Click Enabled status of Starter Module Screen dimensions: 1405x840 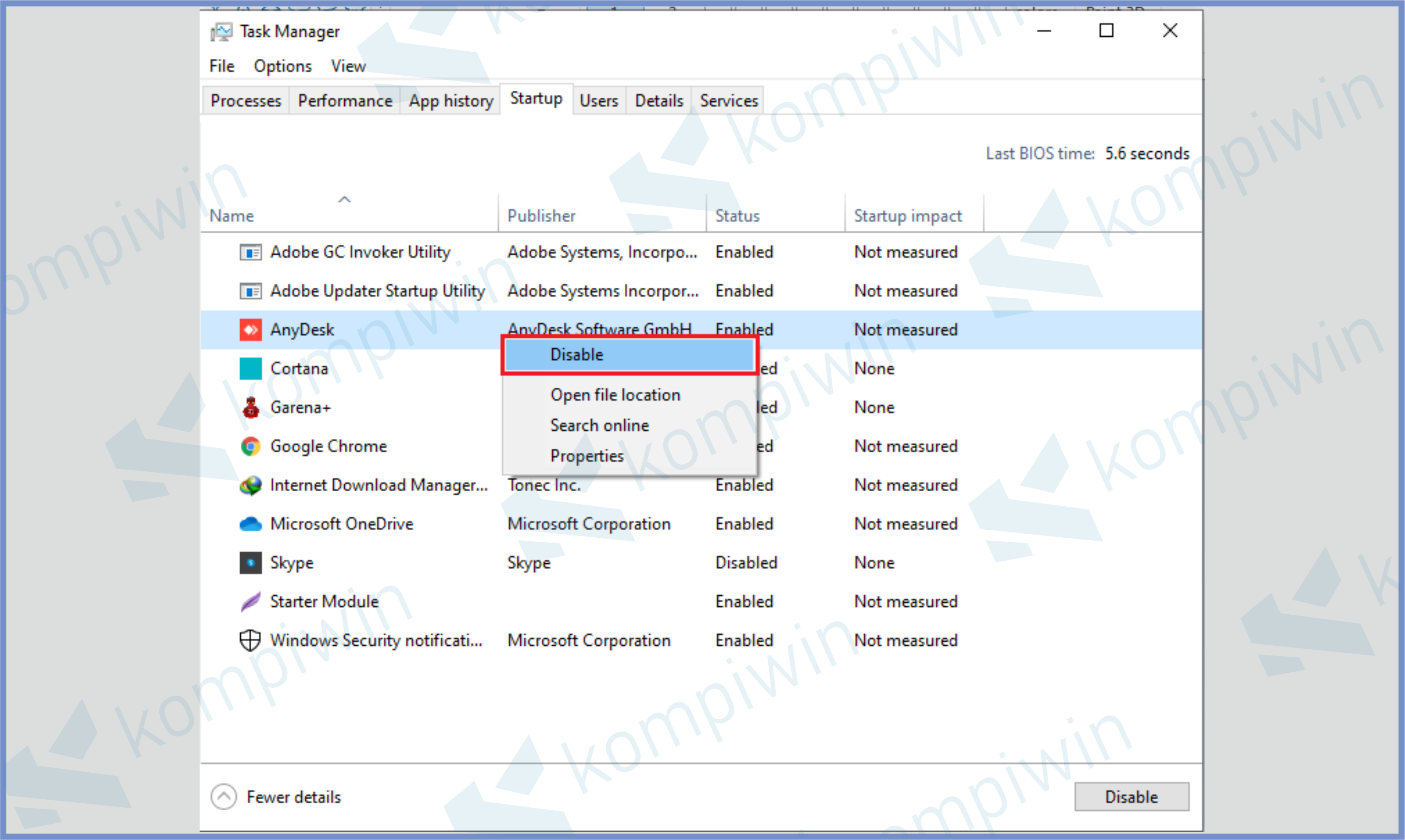click(x=744, y=602)
